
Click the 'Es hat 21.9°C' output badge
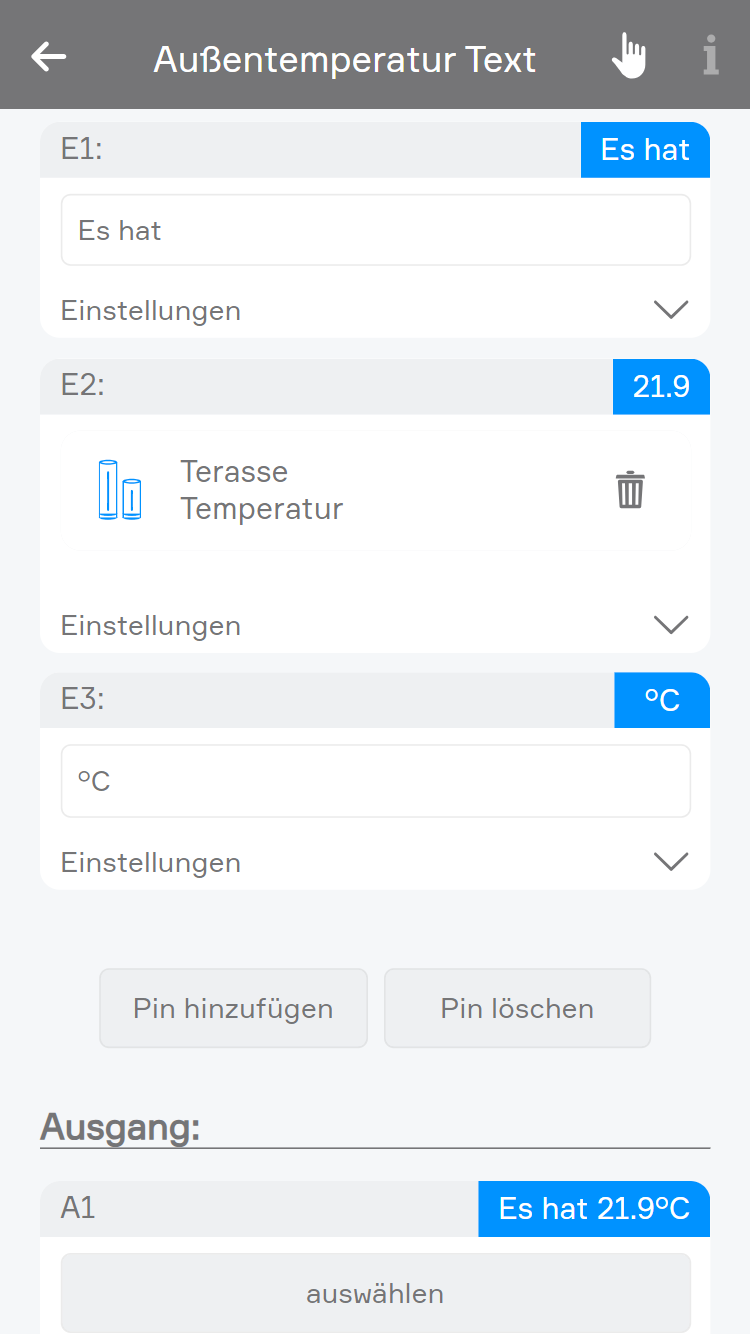594,1208
